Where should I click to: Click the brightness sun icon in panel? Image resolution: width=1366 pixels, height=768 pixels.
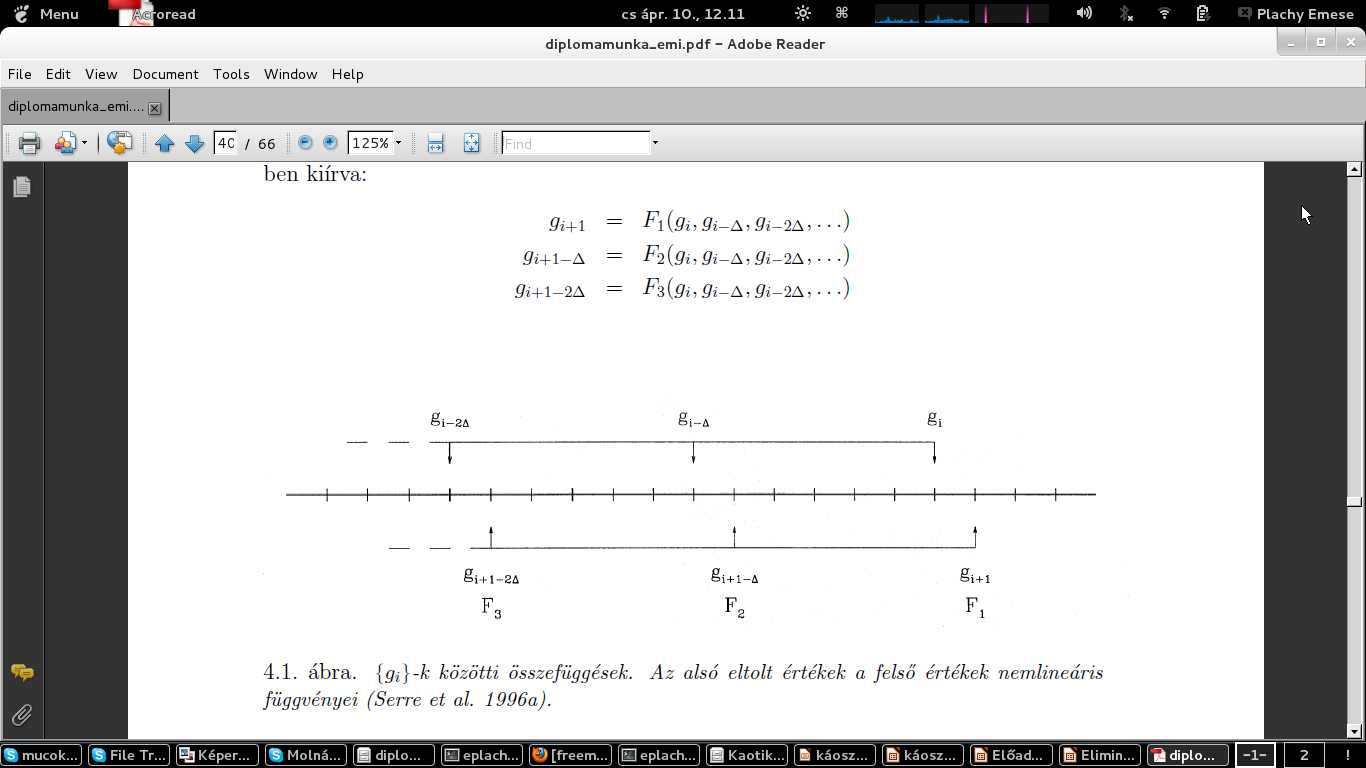click(803, 14)
